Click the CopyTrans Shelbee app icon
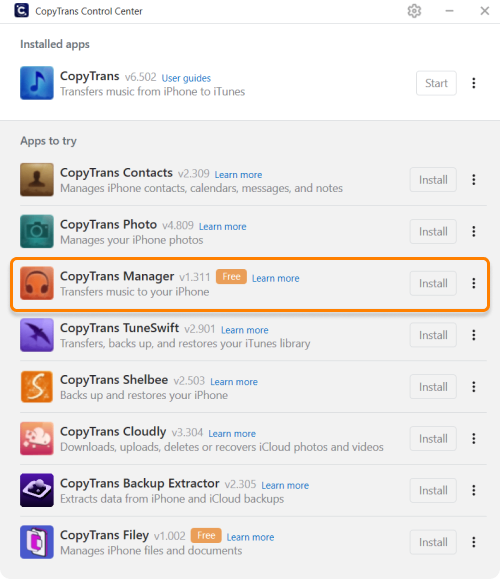 point(37,387)
